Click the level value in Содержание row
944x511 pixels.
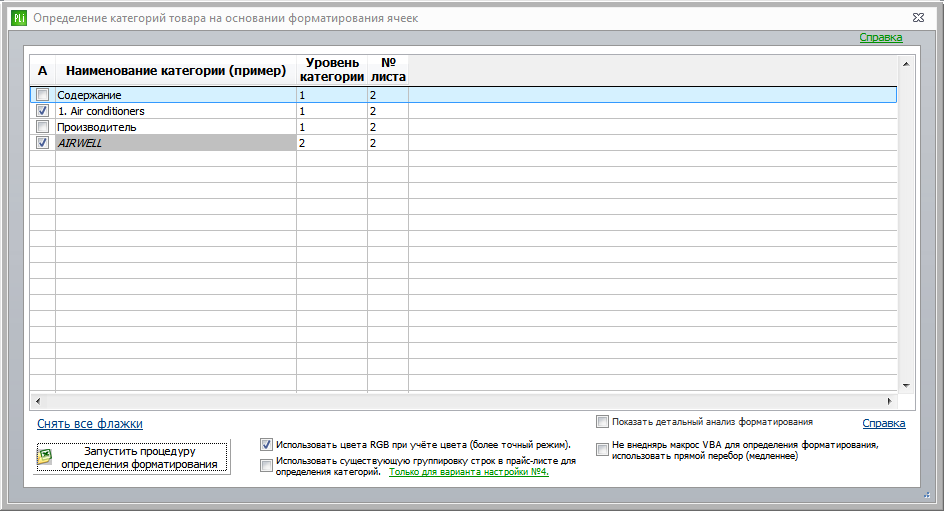pyautogui.click(x=332, y=94)
